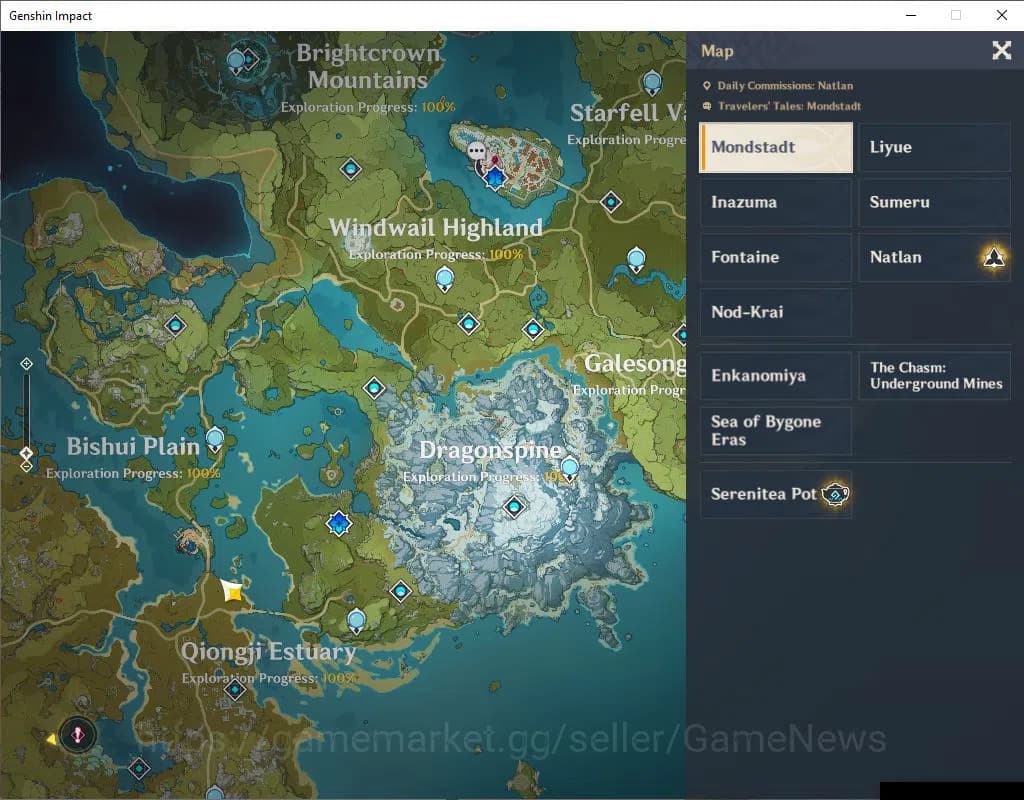This screenshot has height=800, width=1024.
Task: Click the pink off-screen character indicator
Action: tap(78, 735)
